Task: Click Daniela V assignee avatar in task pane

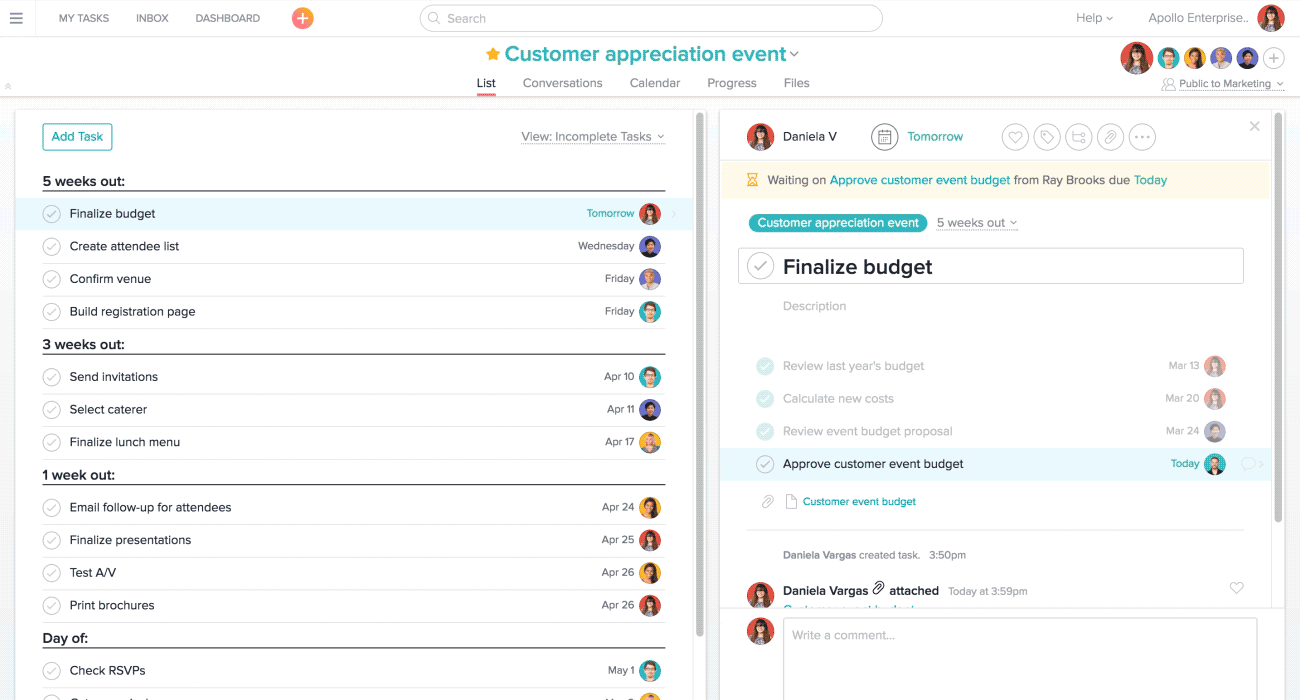Action: click(x=761, y=137)
